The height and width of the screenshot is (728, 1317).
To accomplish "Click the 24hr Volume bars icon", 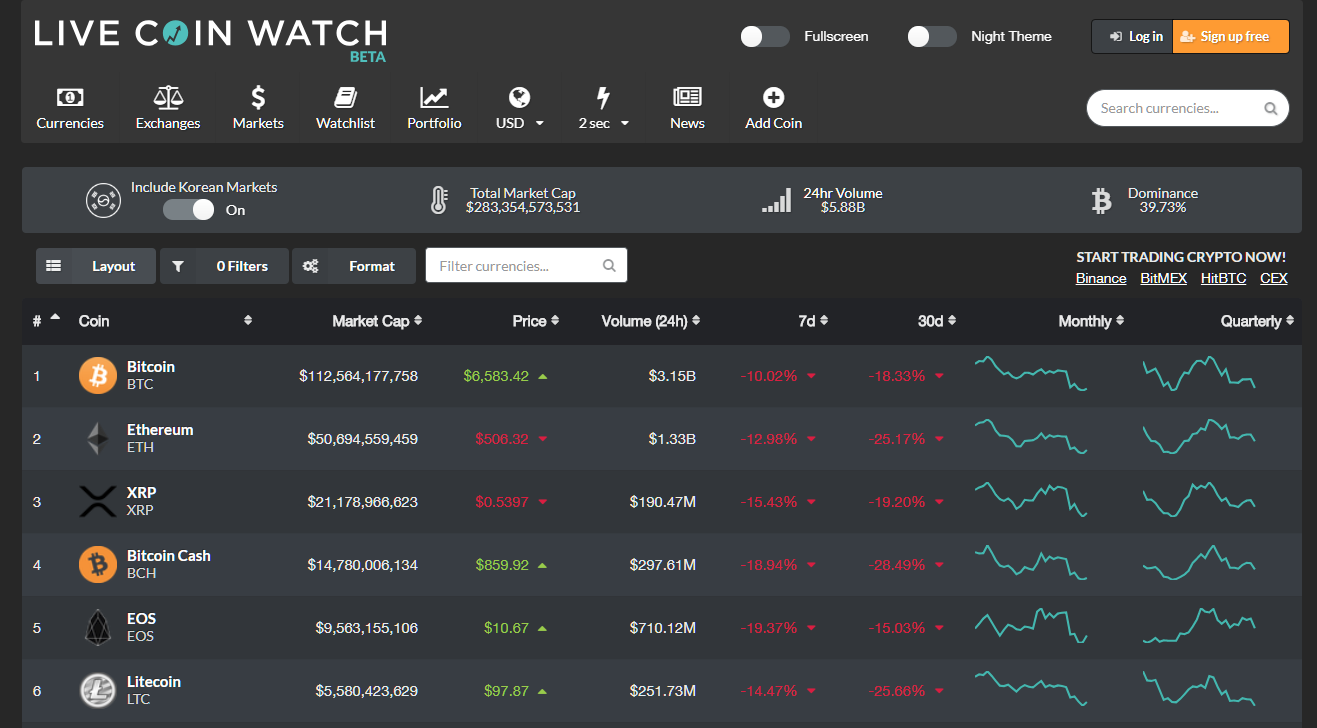I will coord(776,201).
